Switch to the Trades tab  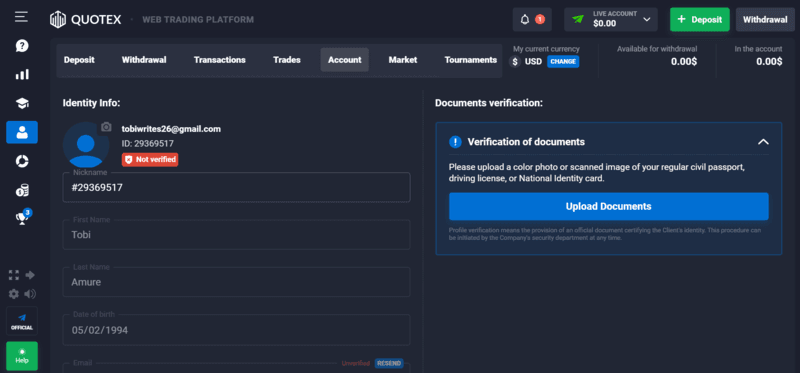click(287, 60)
